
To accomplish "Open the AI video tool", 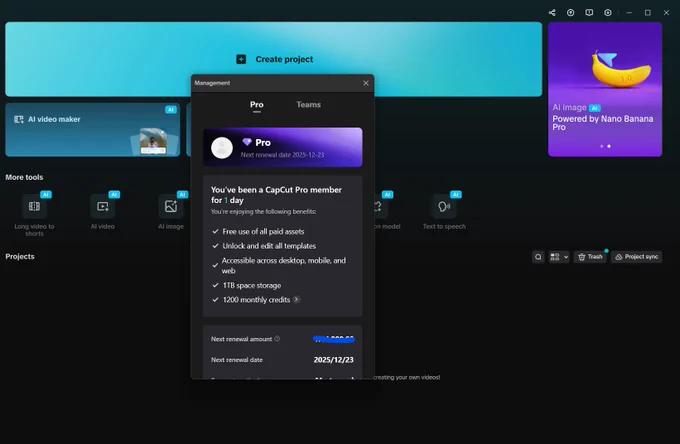I will point(103,212).
